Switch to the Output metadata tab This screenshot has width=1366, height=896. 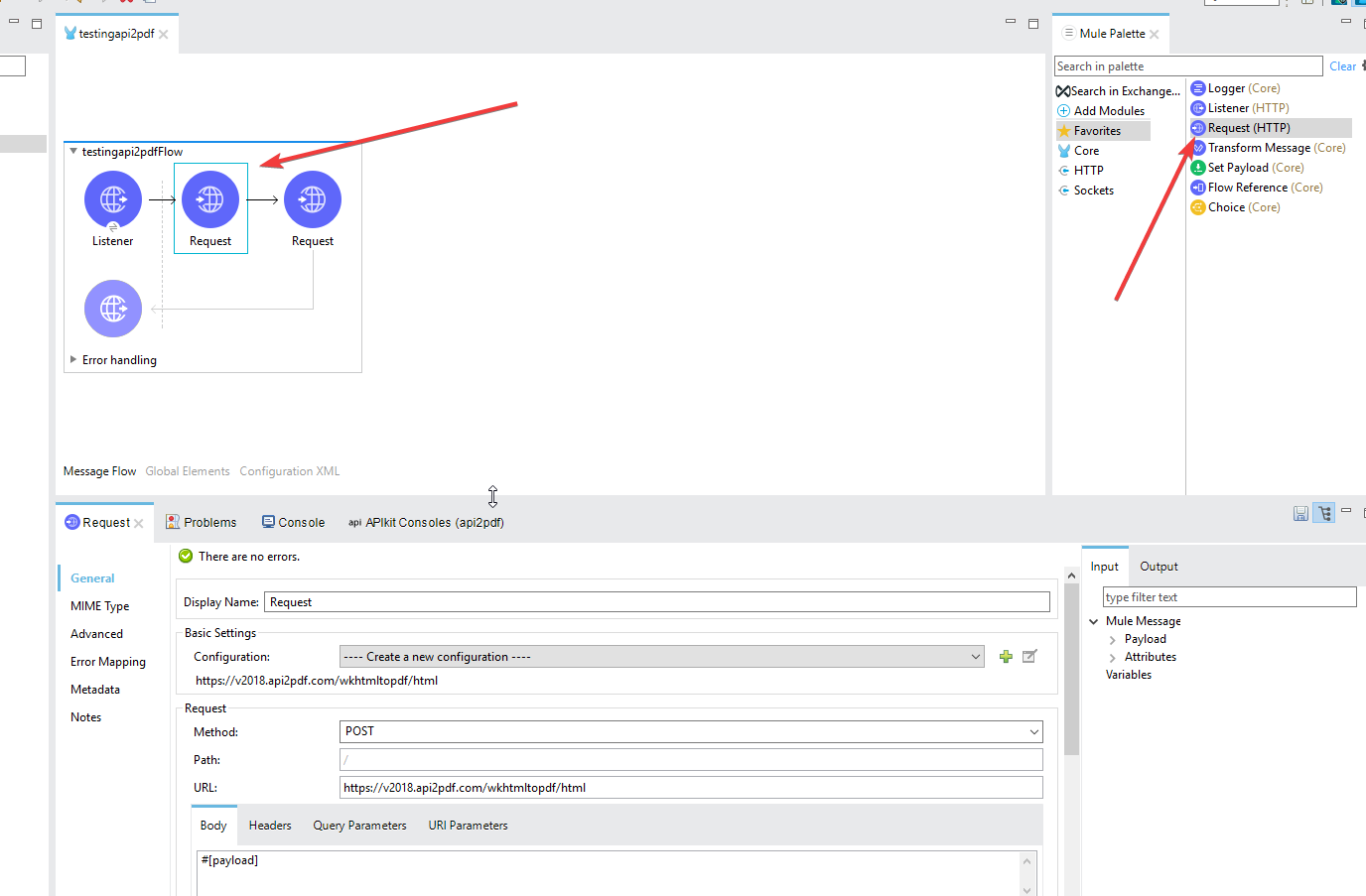point(1159,567)
